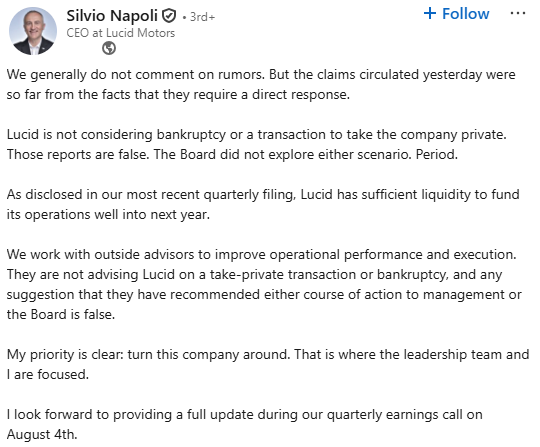Click the line 'My priority is clear'

tap(268, 354)
